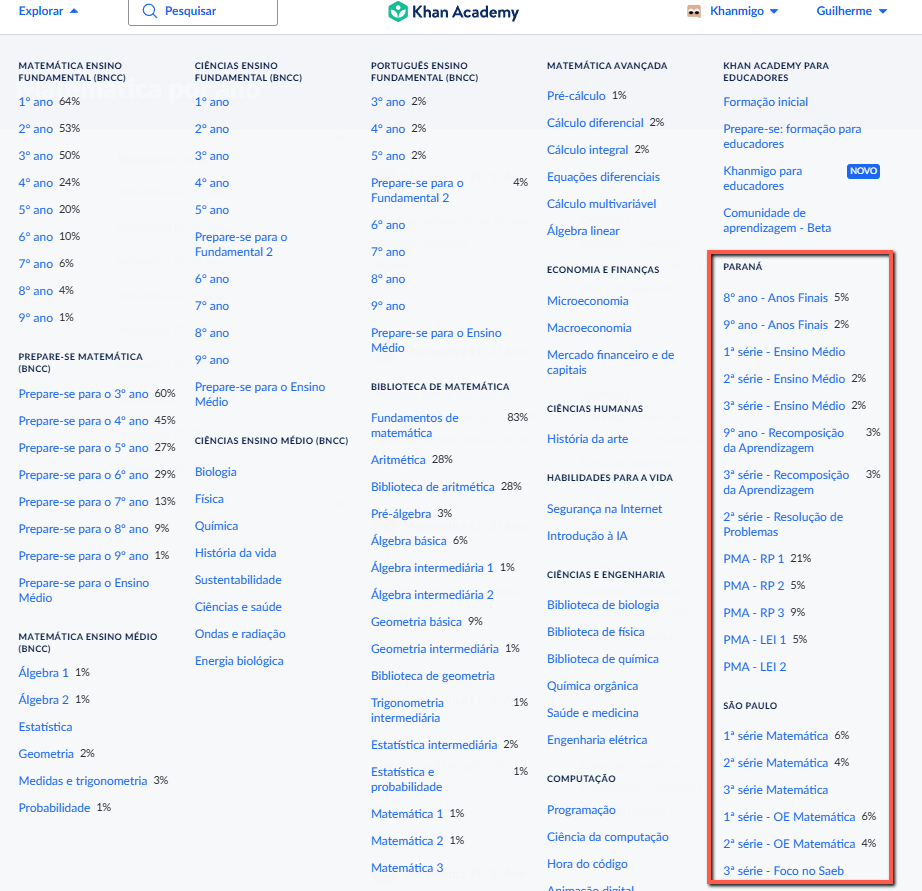Image resolution: width=922 pixels, height=891 pixels.
Task: Open Álgebra linear
Action: 583,231
